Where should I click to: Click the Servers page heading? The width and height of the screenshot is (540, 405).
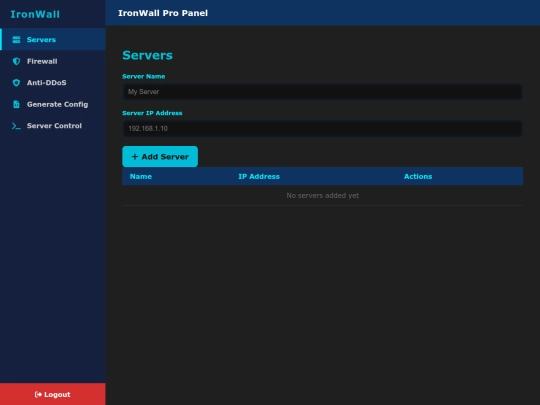147,55
